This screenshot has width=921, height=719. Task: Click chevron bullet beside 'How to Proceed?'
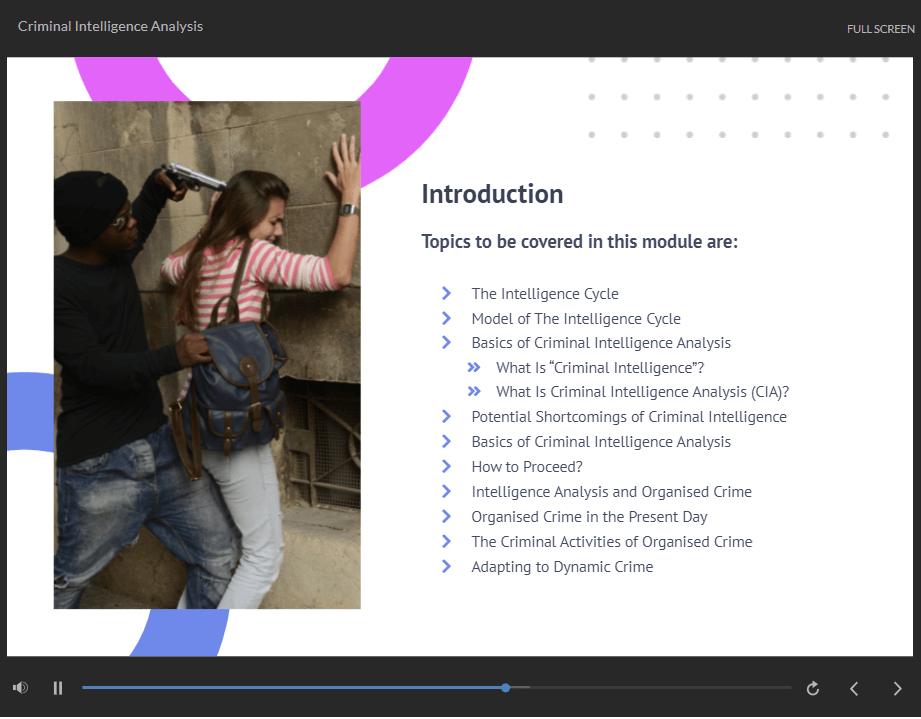446,466
